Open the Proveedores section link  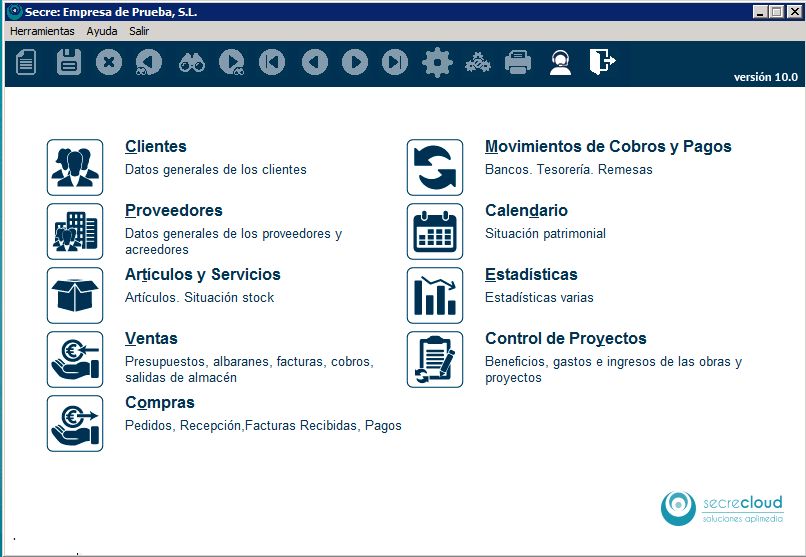pos(174,211)
